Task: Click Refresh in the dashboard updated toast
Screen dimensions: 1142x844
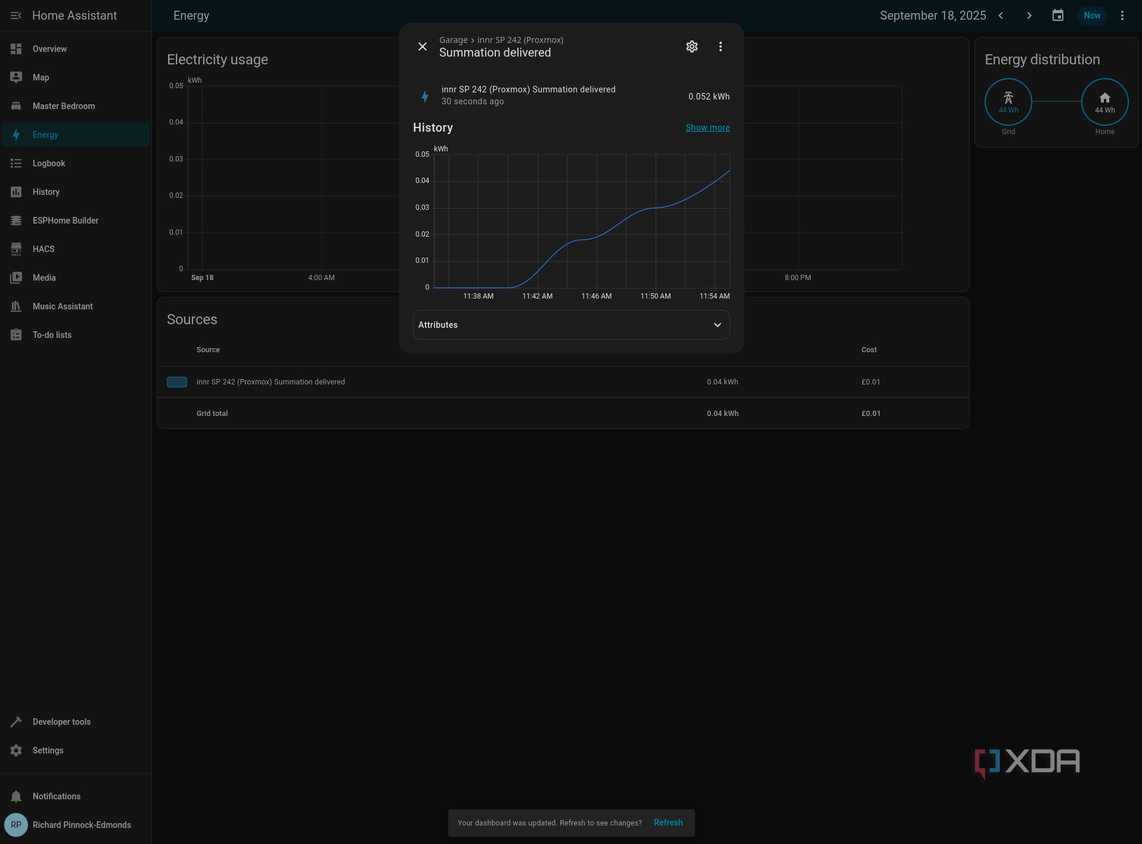Action: [668, 823]
